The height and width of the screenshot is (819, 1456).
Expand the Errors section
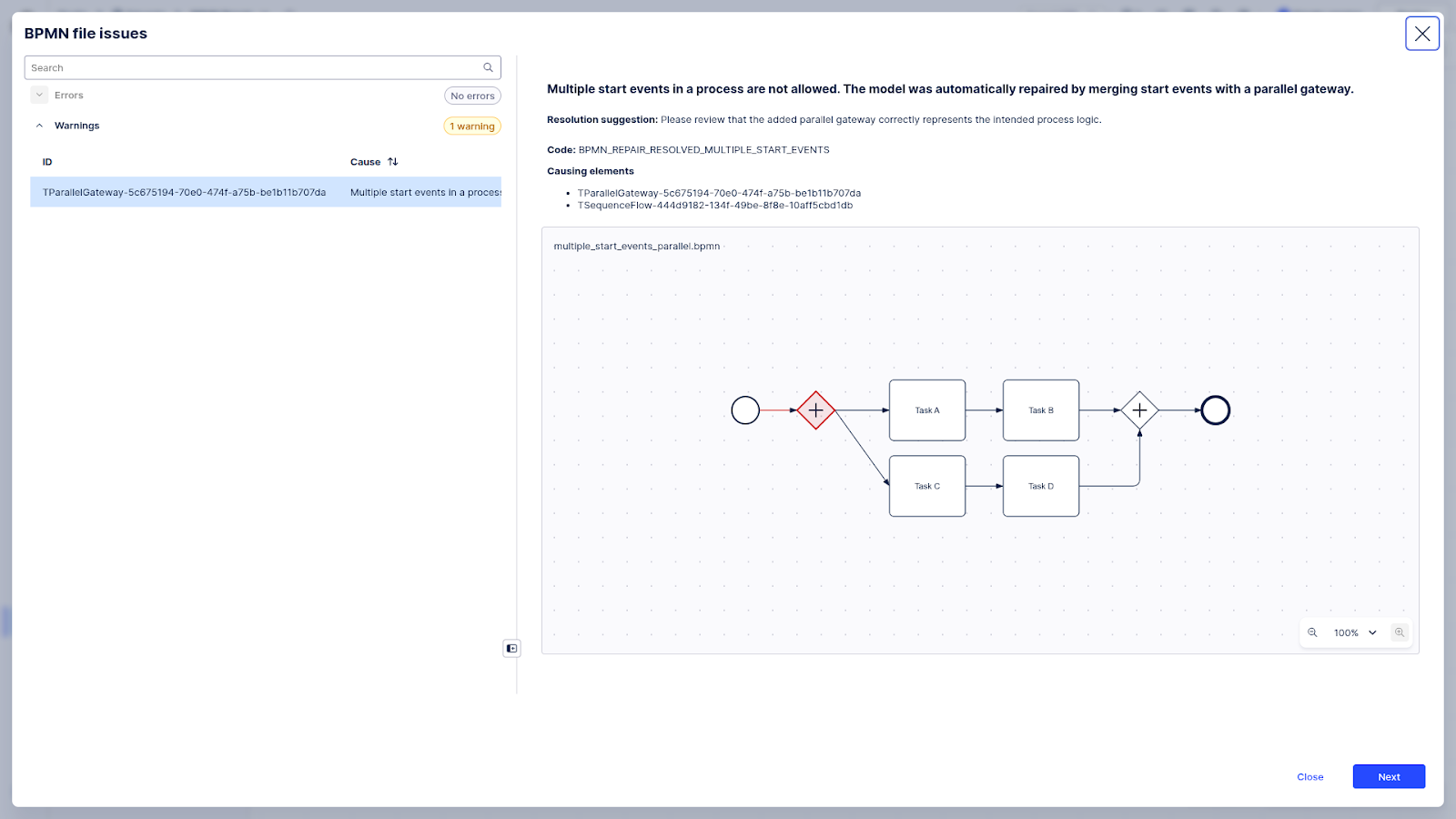pos(39,95)
